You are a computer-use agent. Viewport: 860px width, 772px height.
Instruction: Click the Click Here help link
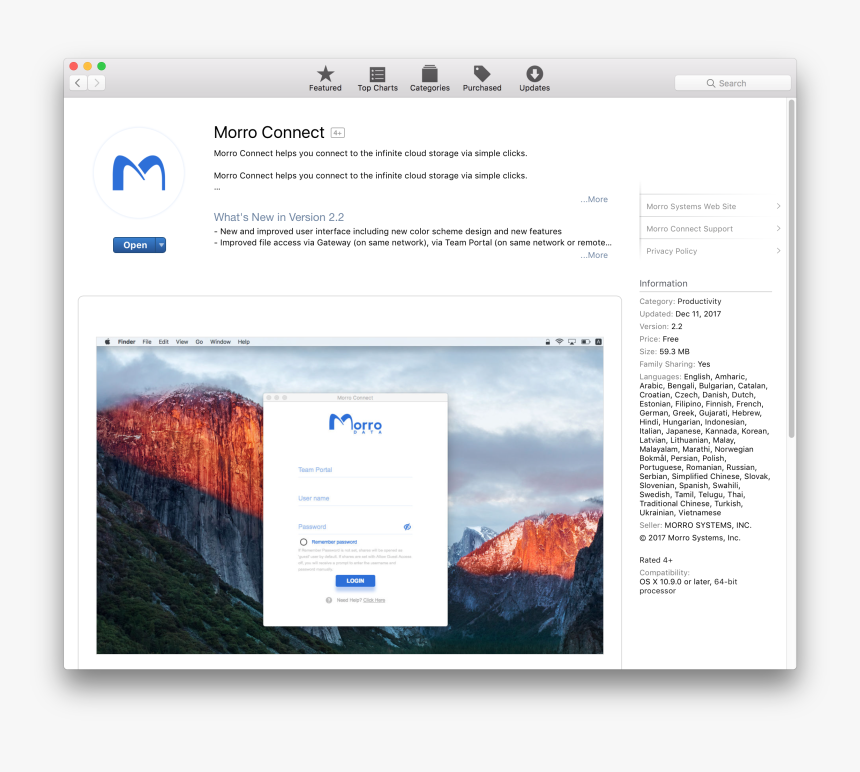point(374,600)
